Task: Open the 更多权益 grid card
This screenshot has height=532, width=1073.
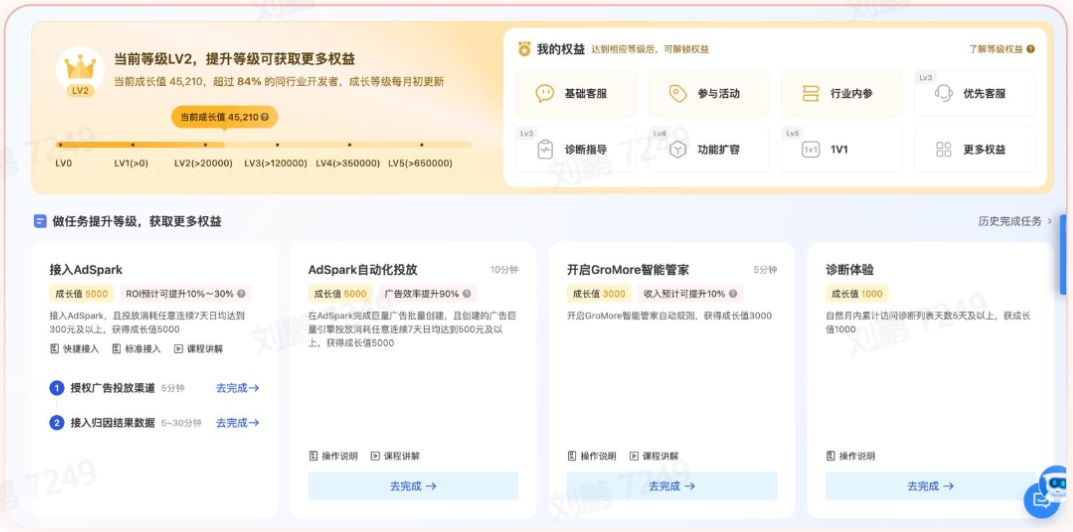Action: (x=974, y=149)
